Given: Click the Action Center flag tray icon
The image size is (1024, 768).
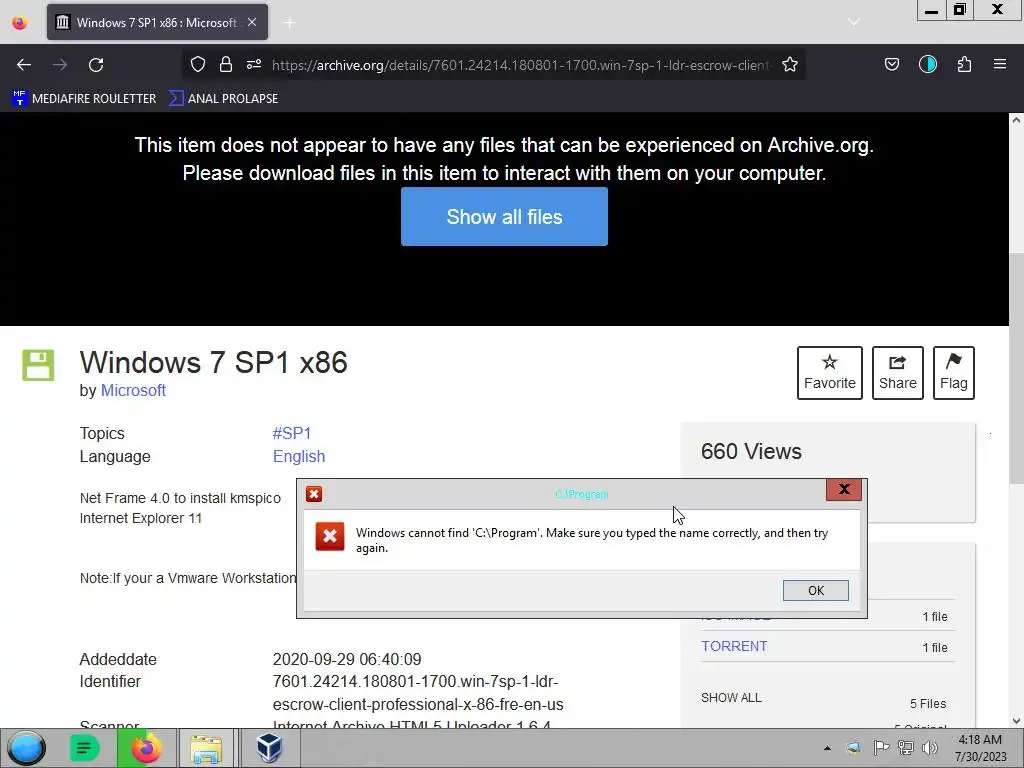Looking at the screenshot, I should pos(881,748).
